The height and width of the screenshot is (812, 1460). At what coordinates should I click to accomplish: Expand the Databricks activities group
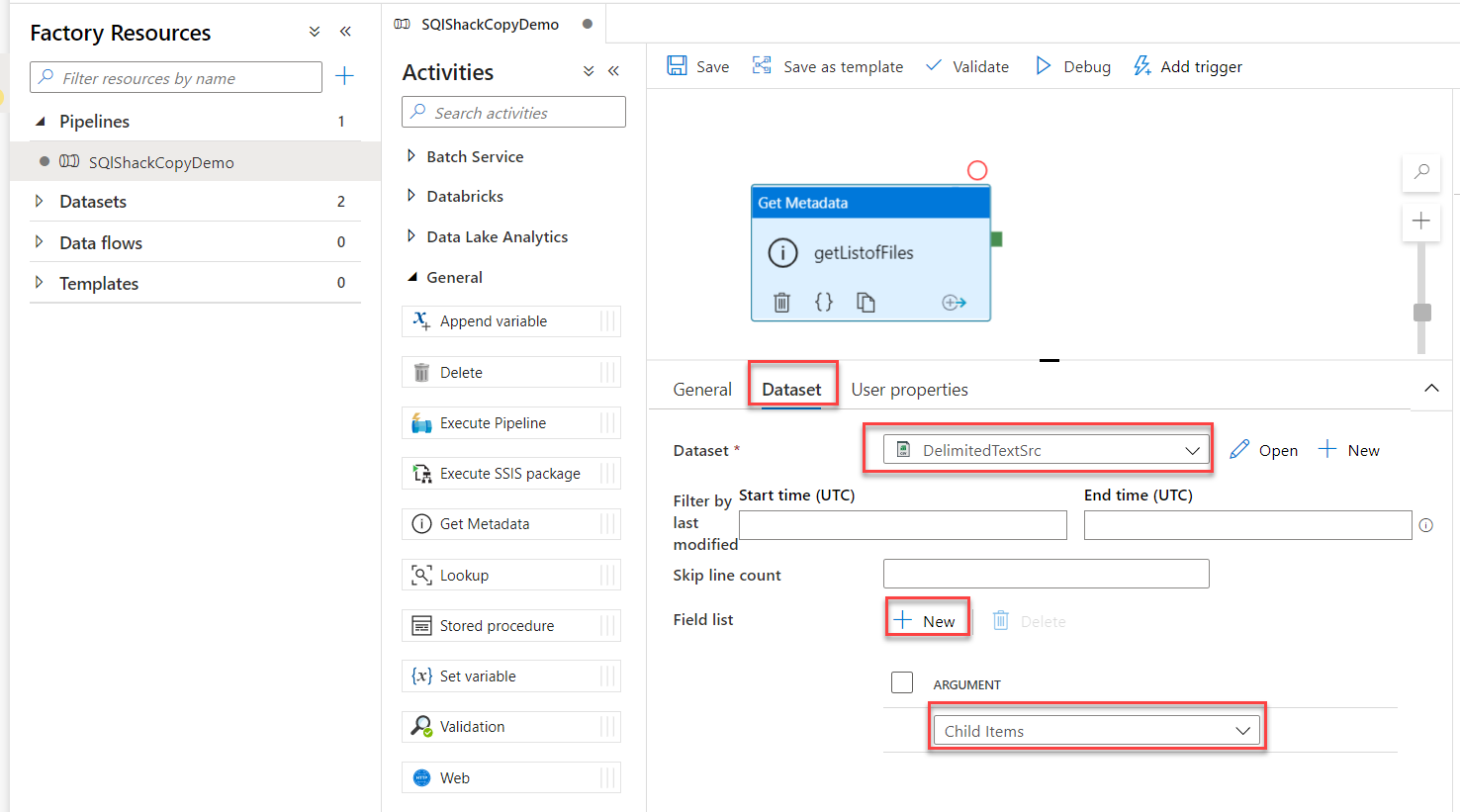tap(411, 196)
